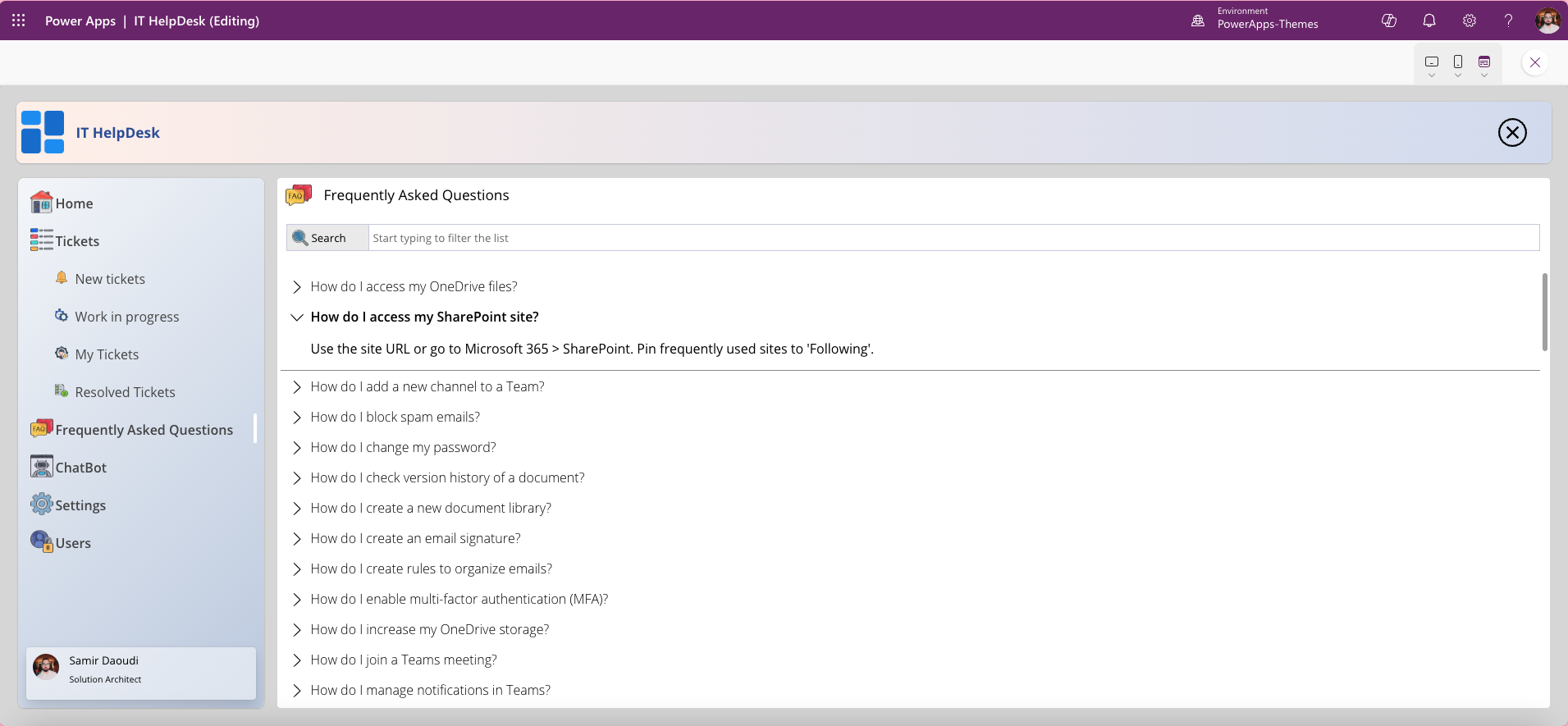This screenshot has height=726, width=1568.
Task: Open Resolved Tickets page
Action: pyautogui.click(x=125, y=392)
